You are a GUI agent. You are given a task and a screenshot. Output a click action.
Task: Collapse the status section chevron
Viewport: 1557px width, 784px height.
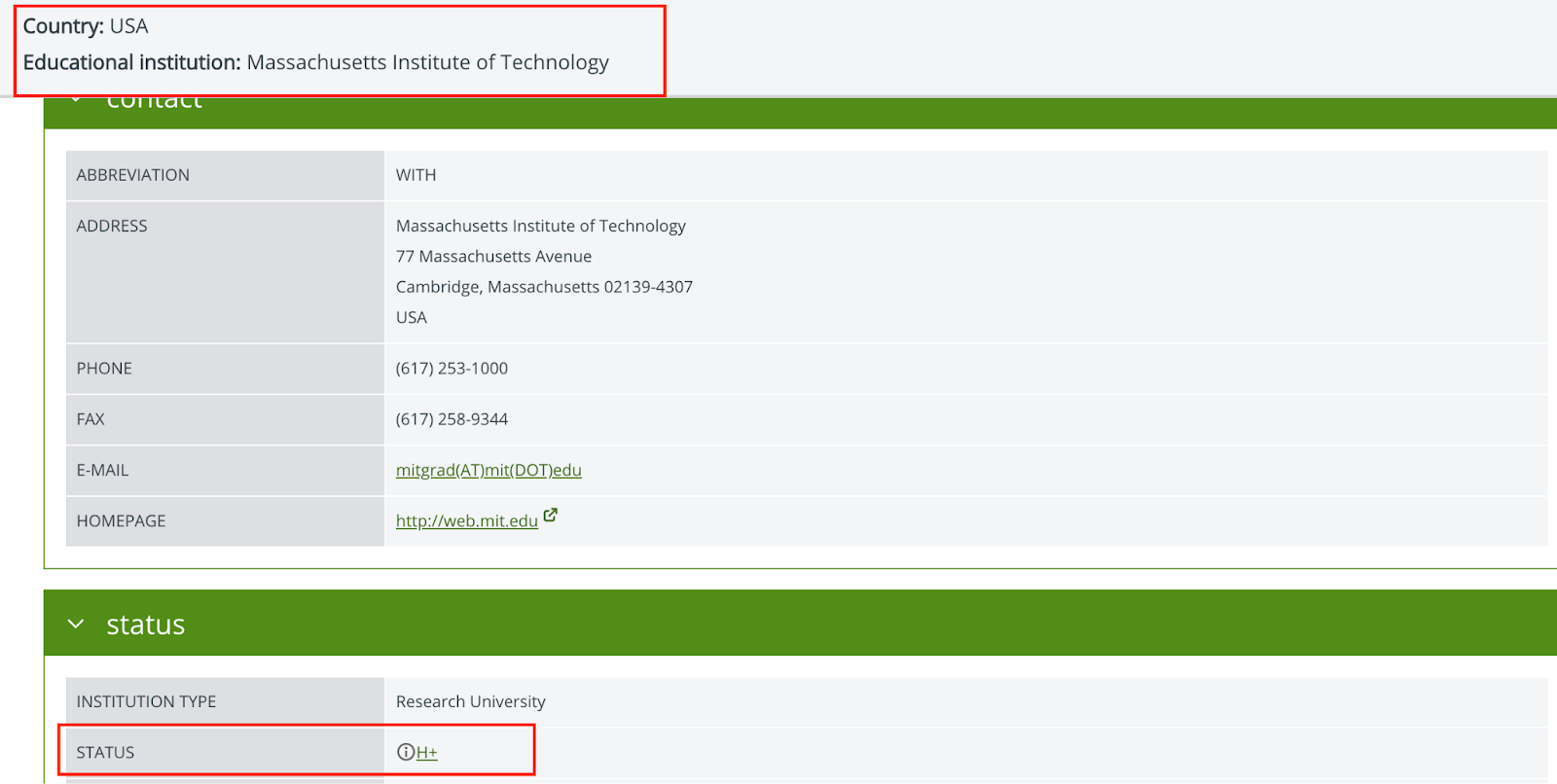76,624
